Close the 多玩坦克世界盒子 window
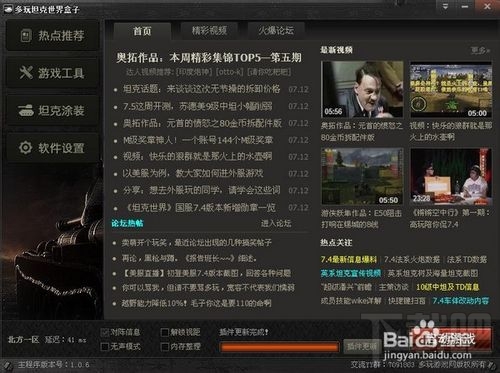This screenshot has height=373, width=500. [487, 6]
